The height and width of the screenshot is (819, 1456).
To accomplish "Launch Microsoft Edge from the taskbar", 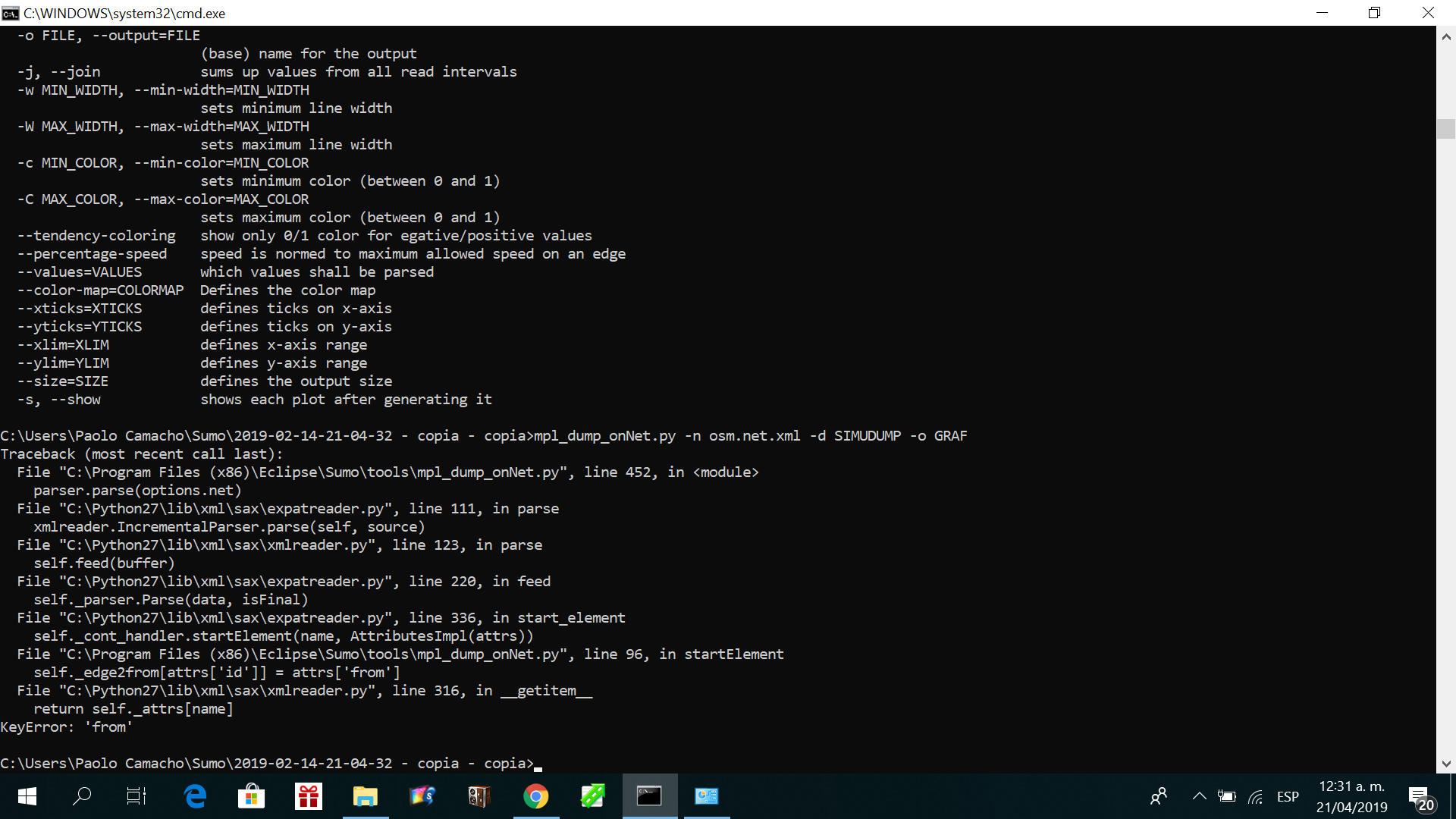I will [x=195, y=796].
